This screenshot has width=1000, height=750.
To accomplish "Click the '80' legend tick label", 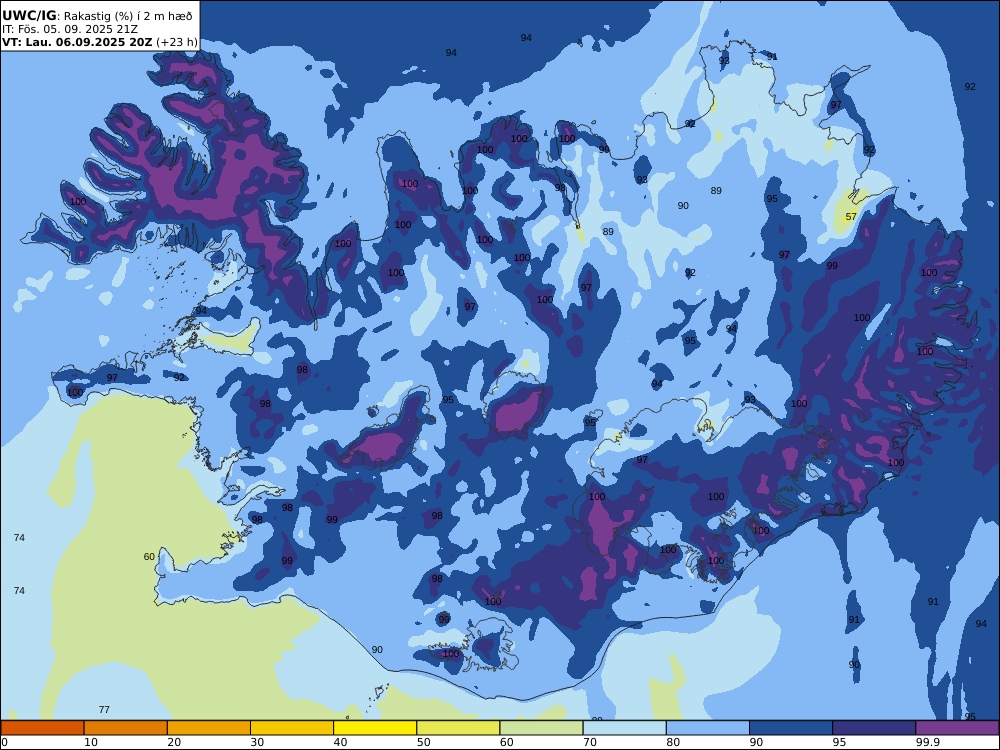I will pyautogui.click(x=673, y=742).
